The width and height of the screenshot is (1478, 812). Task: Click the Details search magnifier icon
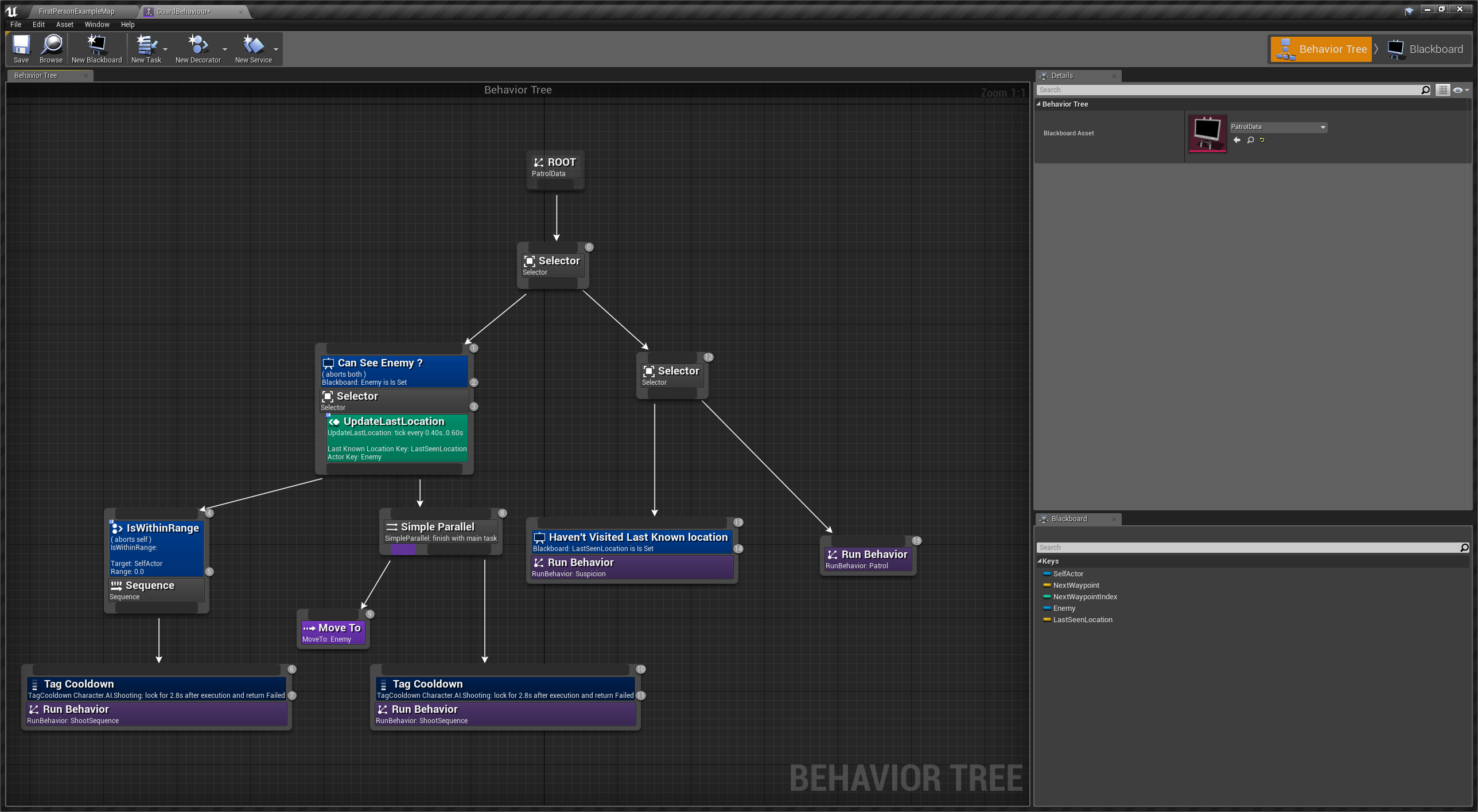1425,90
